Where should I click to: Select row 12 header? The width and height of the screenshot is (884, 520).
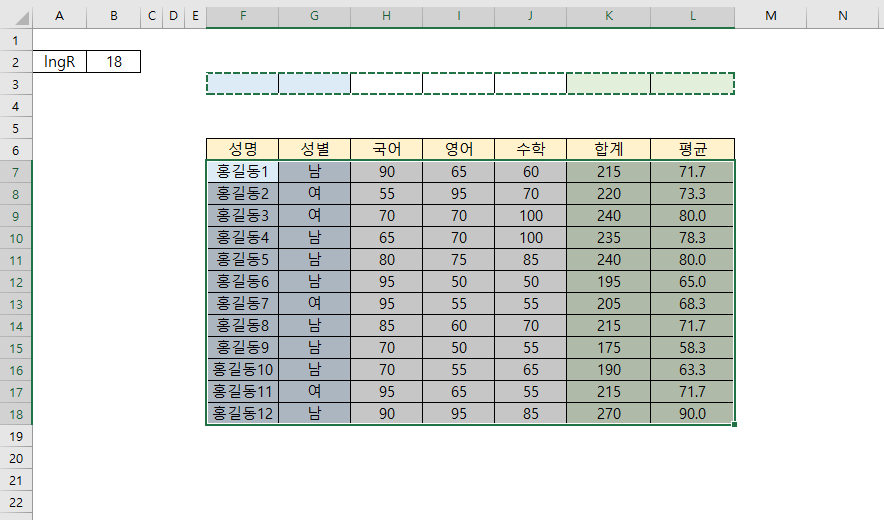pos(16,282)
